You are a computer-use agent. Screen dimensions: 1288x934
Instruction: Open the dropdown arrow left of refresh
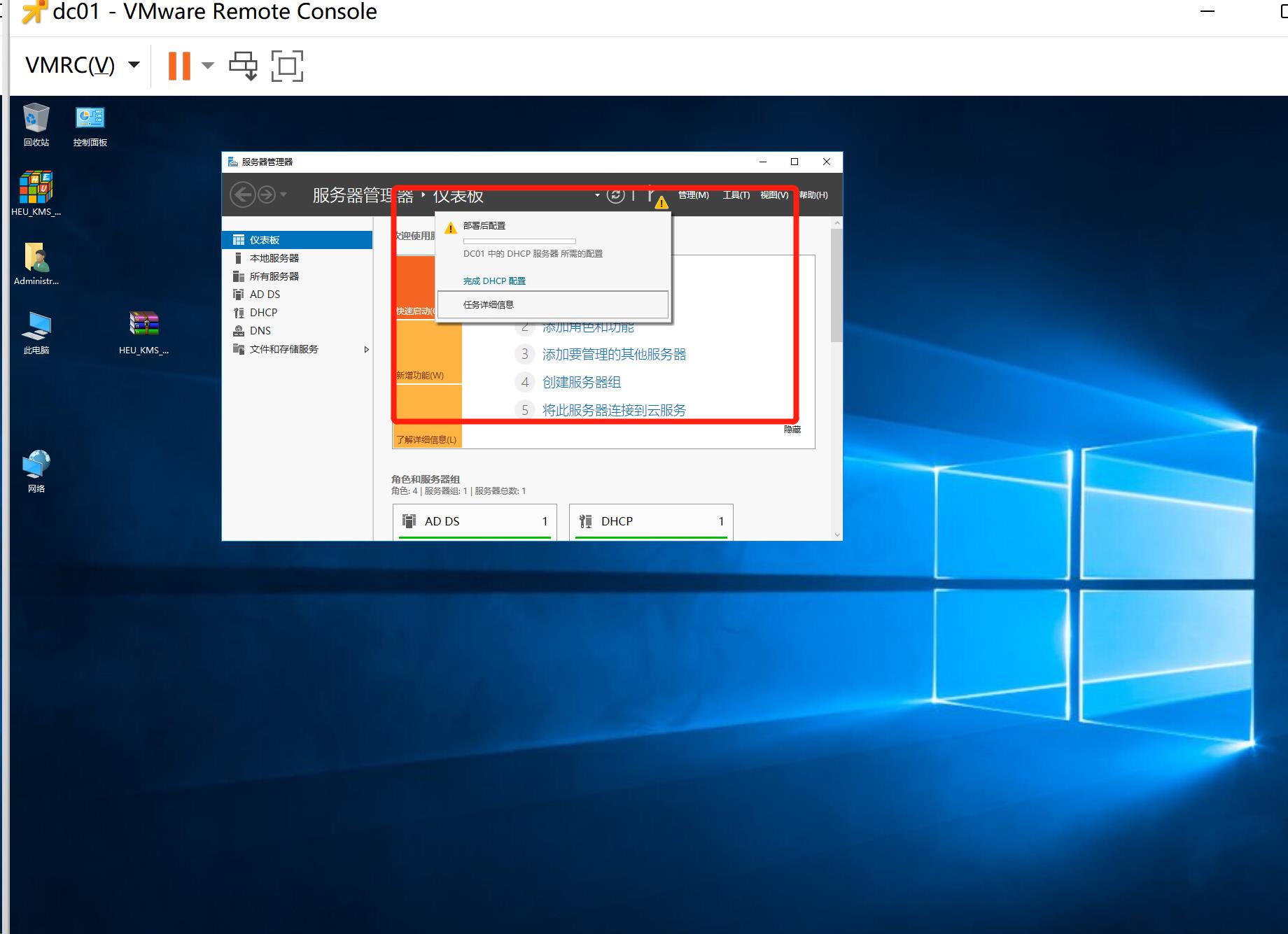[597, 195]
